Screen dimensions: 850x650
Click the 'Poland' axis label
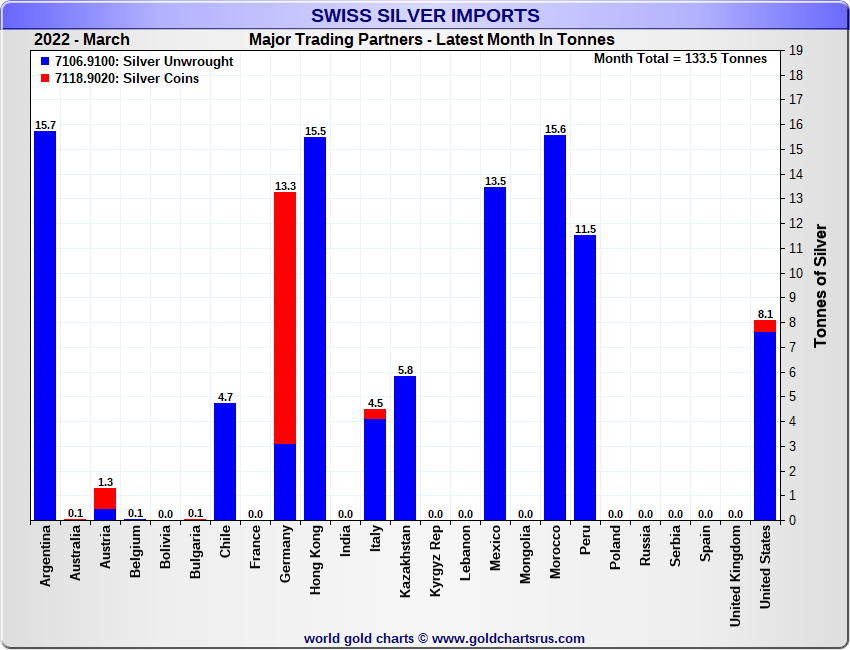click(615, 548)
